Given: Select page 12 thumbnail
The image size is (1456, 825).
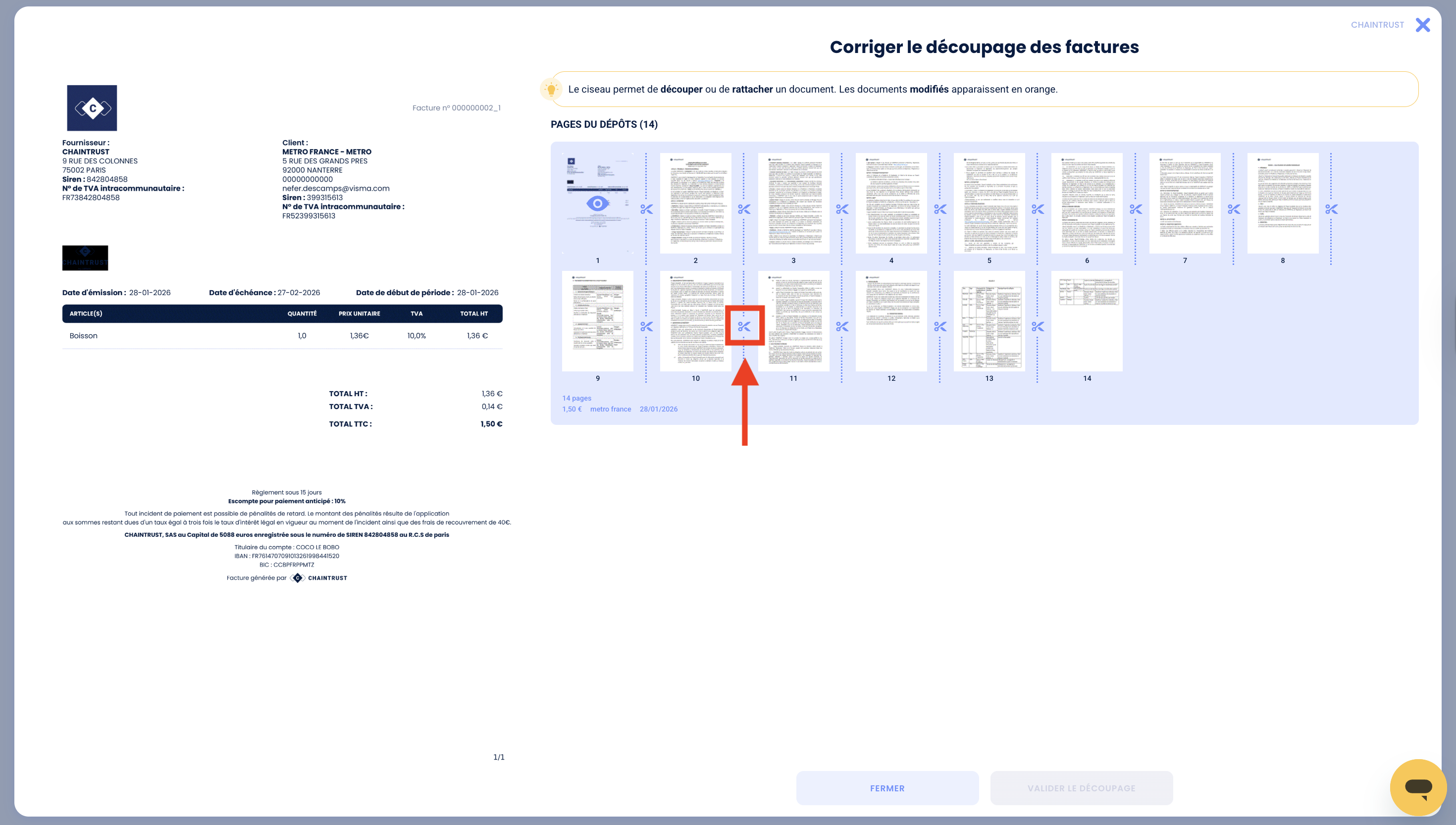Looking at the screenshot, I should 891,321.
